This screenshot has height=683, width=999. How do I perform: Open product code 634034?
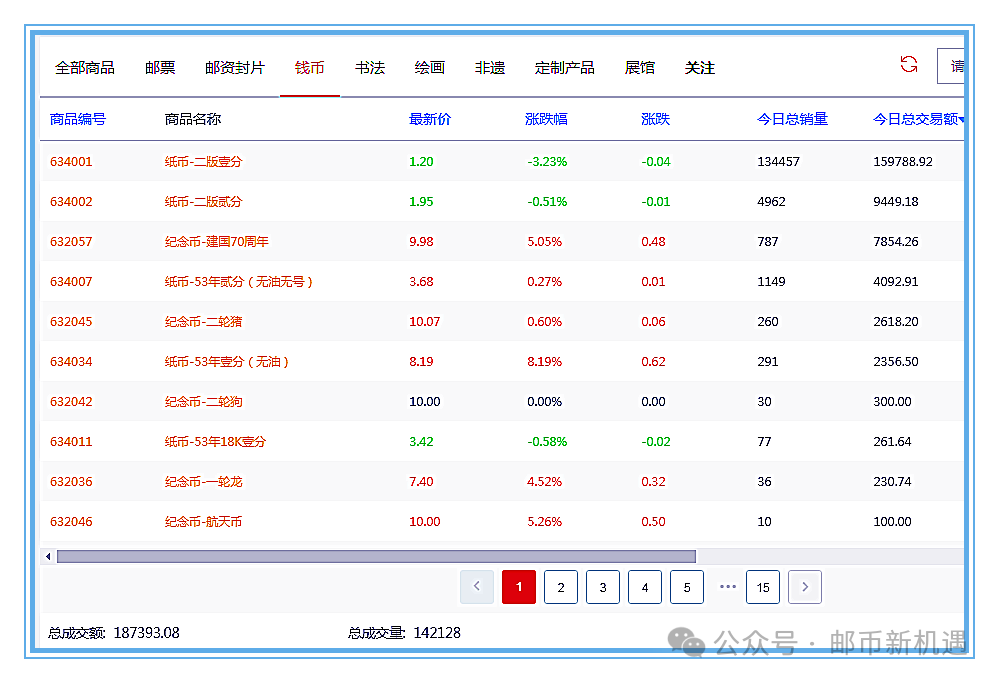tap(71, 362)
